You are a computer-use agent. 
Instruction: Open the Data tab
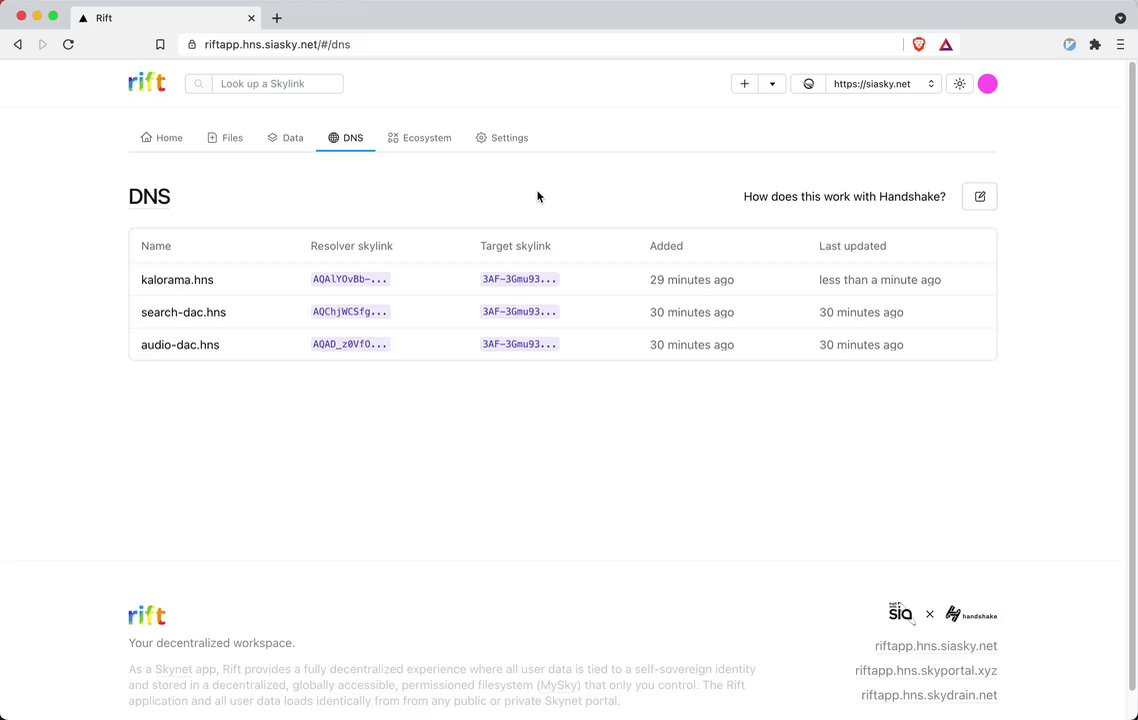click(286, 138)
